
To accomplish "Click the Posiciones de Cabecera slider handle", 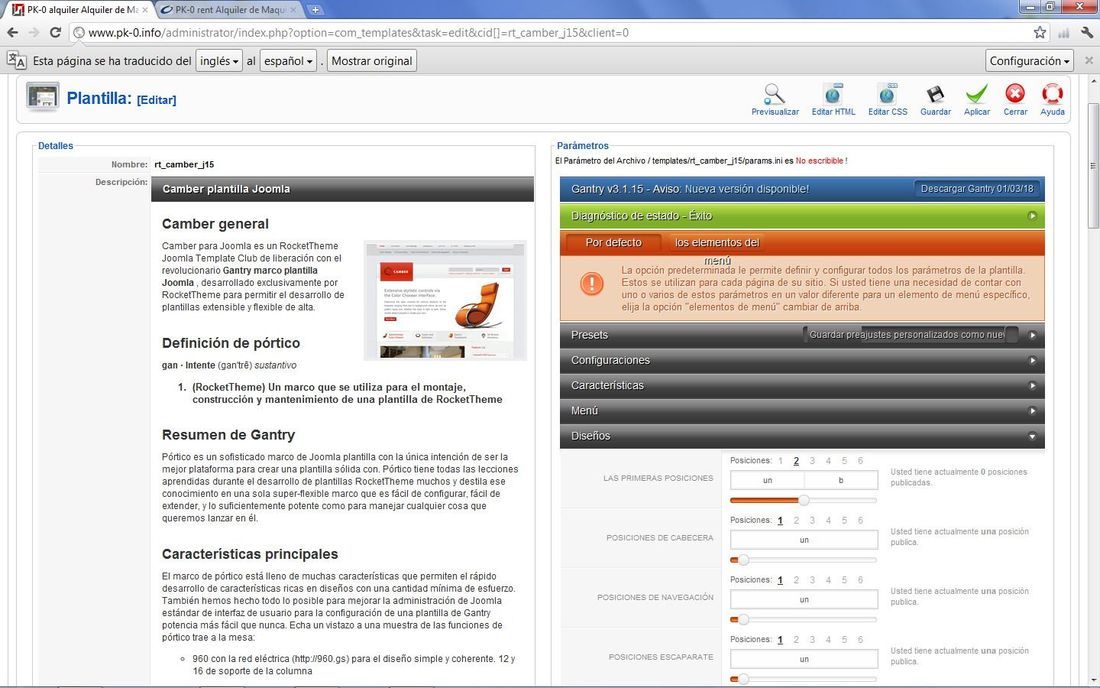I will (x=743, y=560).
